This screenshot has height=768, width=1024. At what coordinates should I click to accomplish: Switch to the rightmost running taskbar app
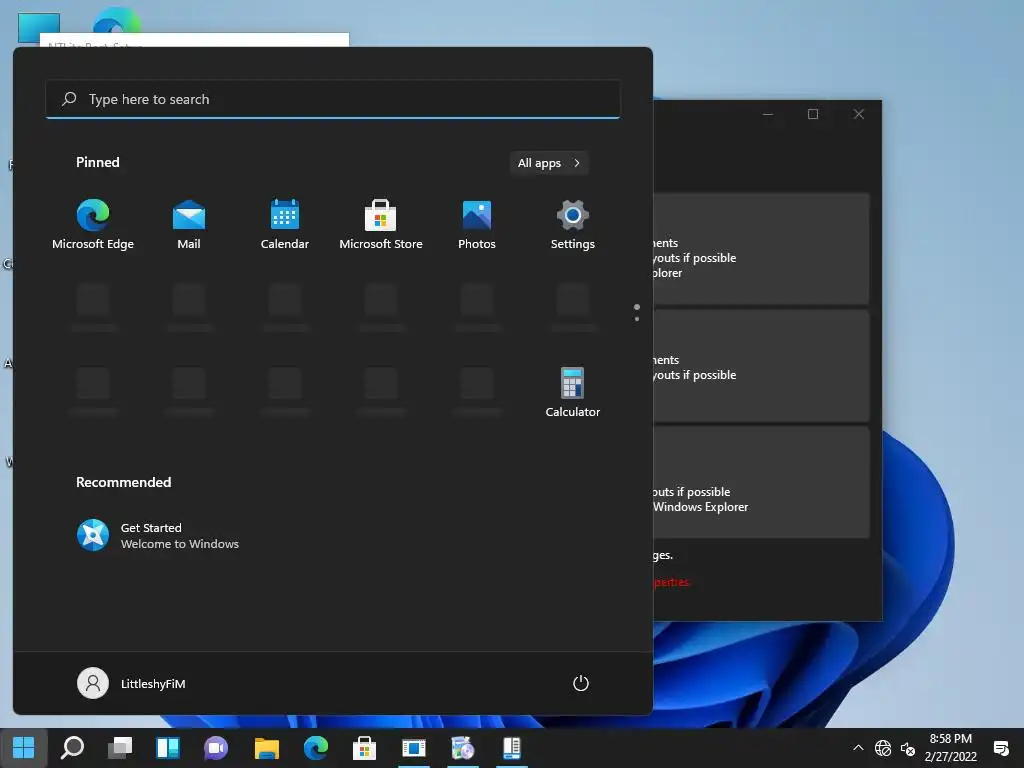pyautogui.click(x=512, y=748)
